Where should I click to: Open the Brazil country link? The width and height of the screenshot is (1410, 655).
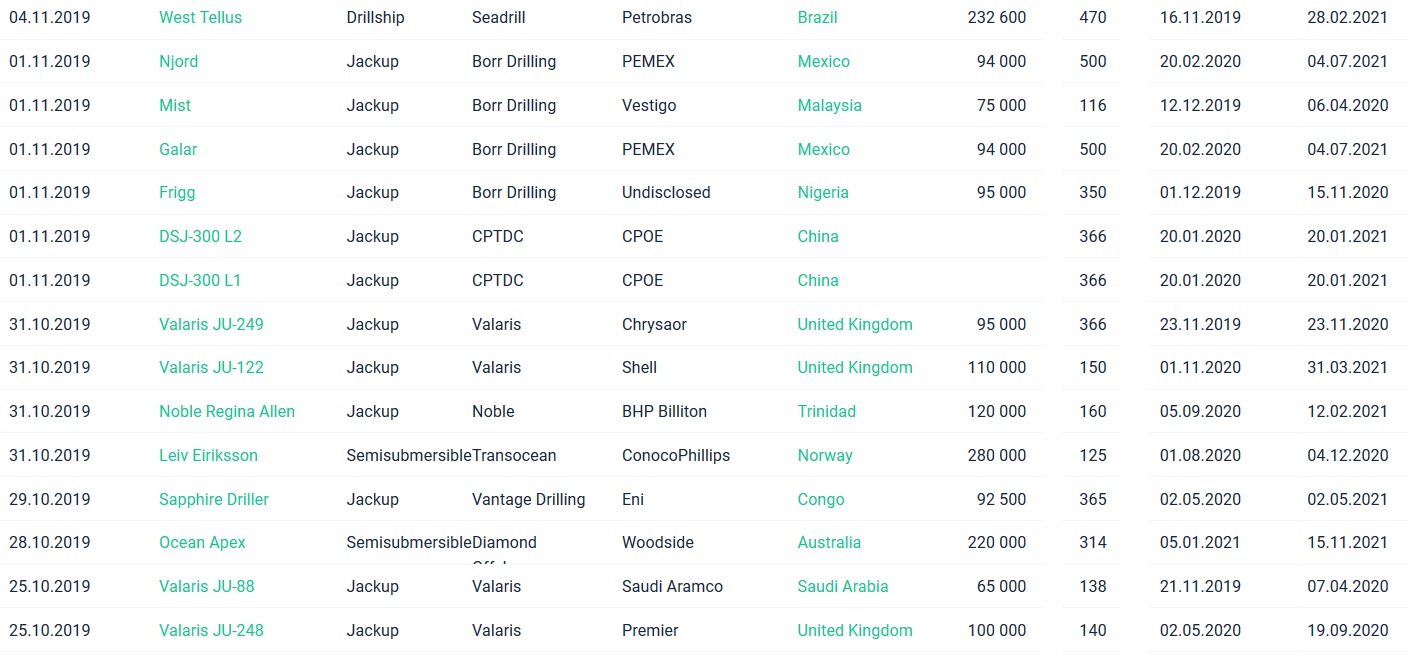click(817, 17)
